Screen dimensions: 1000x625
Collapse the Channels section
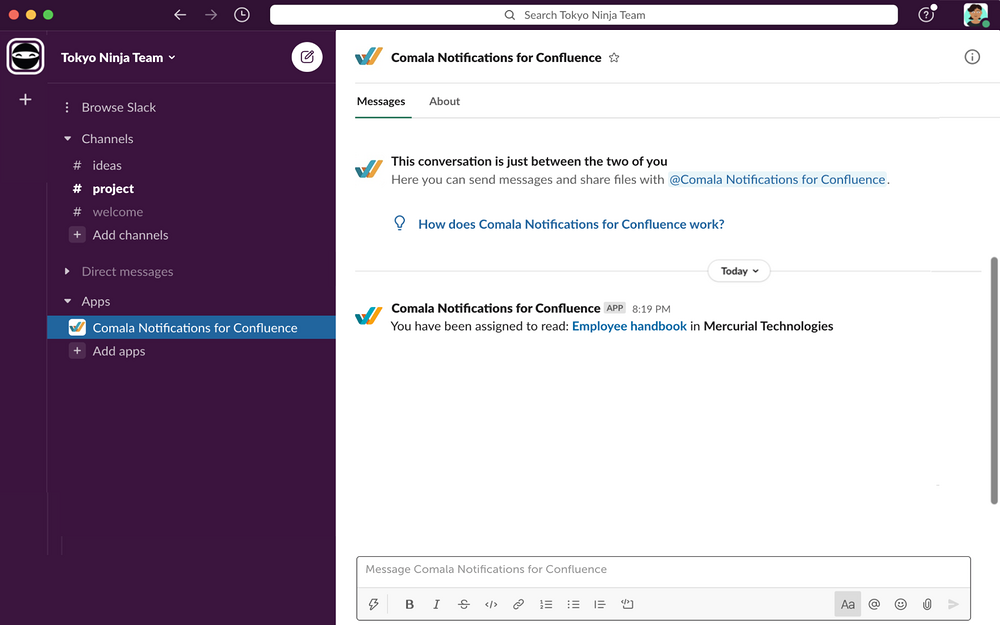[x=68, y=138]
